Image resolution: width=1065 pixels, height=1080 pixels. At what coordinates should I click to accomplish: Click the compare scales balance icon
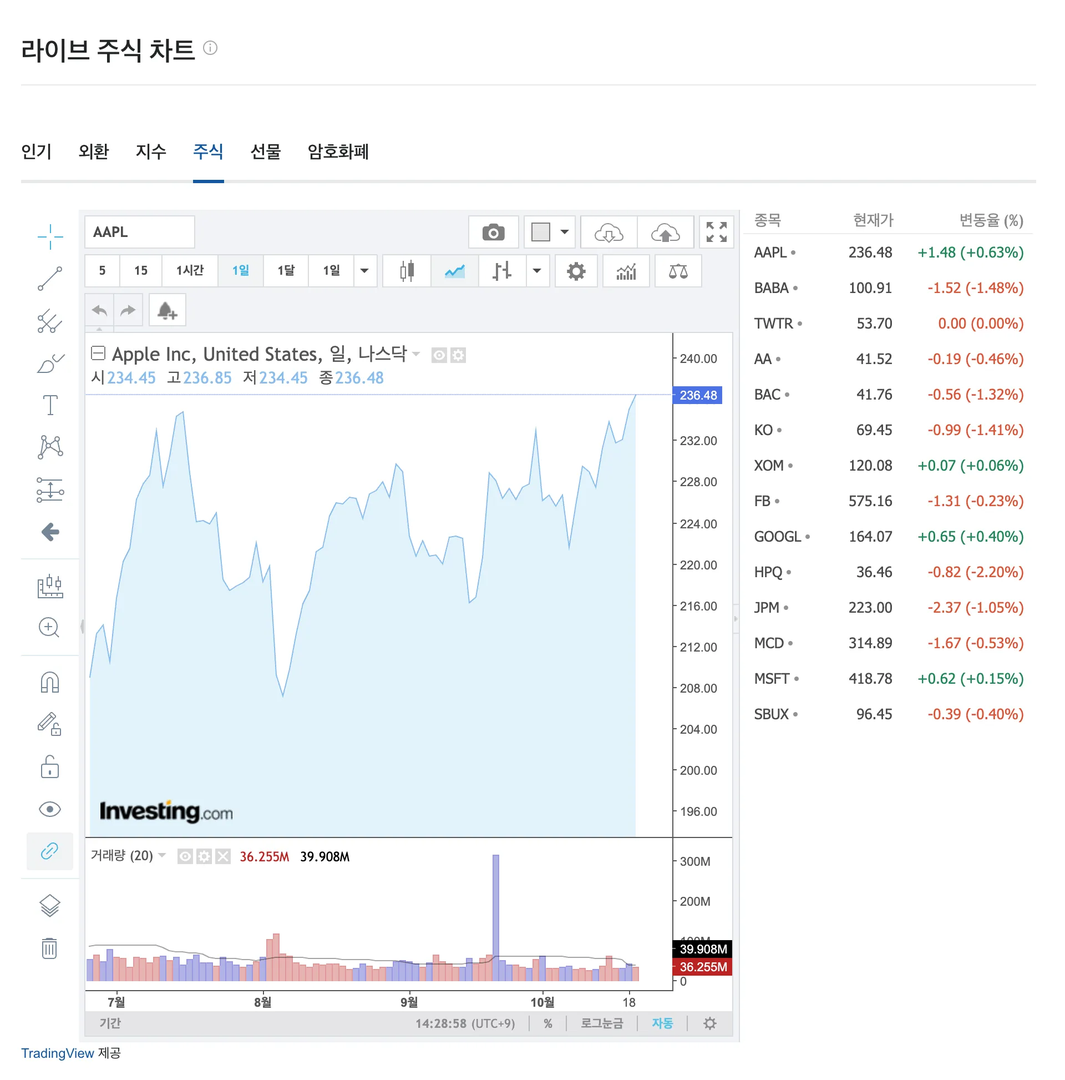pyautogui.click(x=678, y=271)
